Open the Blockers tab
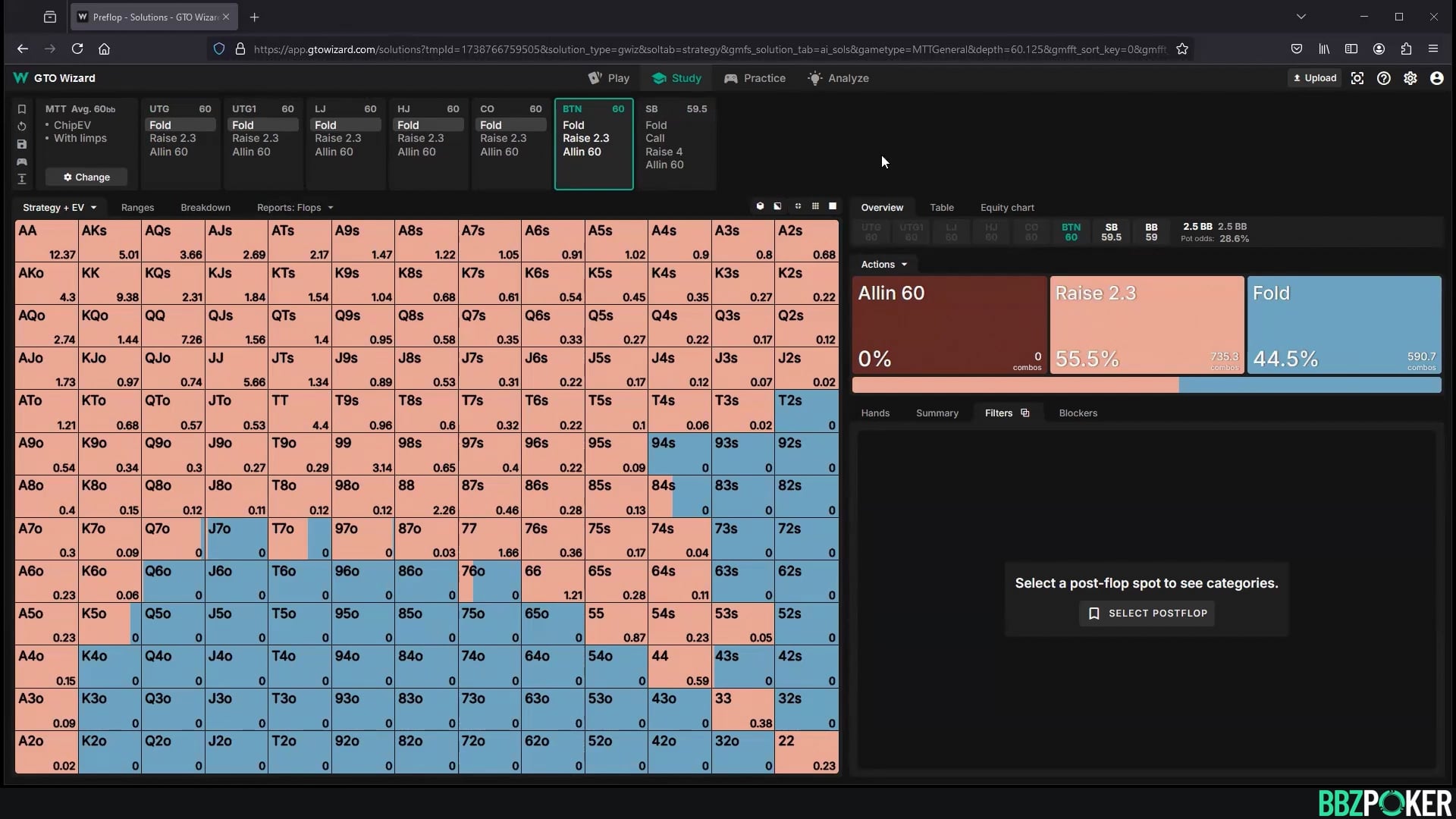Image resolution: width=1456 pixels, height=819 pixels. pos(1078,413)
